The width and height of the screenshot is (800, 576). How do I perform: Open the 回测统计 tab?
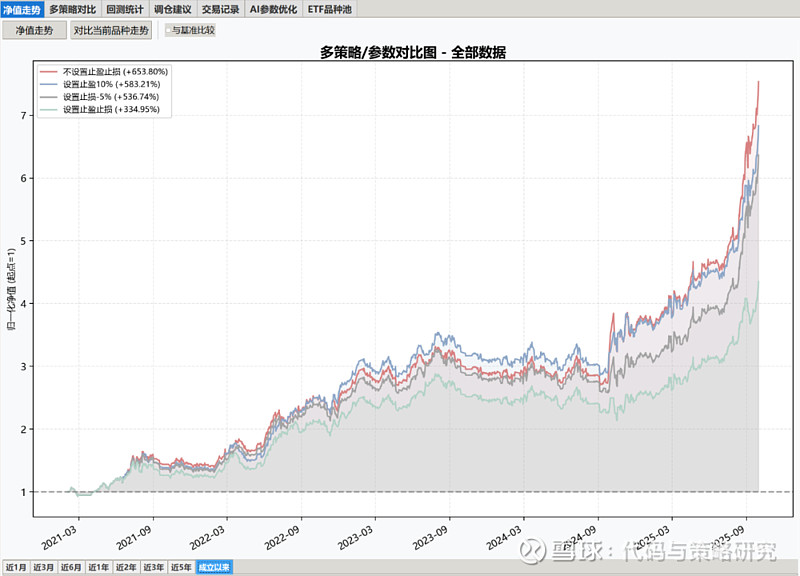[x=125, y=8]
